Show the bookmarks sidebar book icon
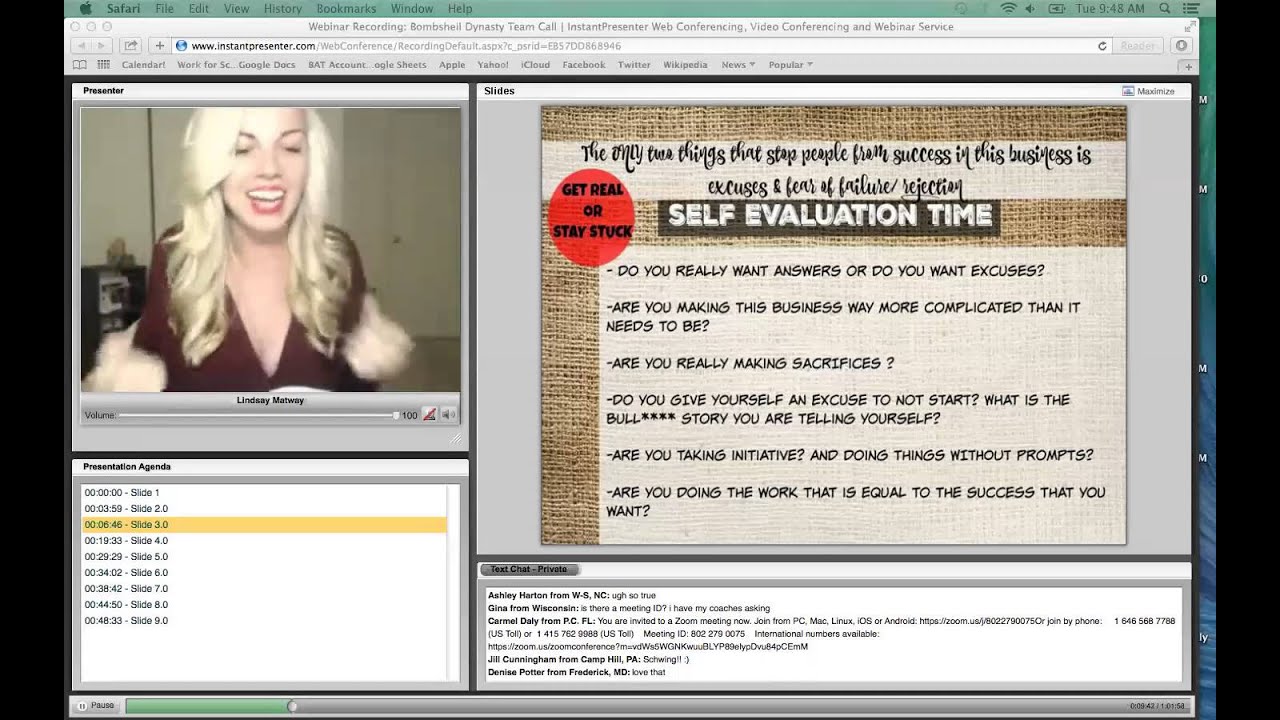This screenshot has height=720, width=1280. [x=80, y=65]
